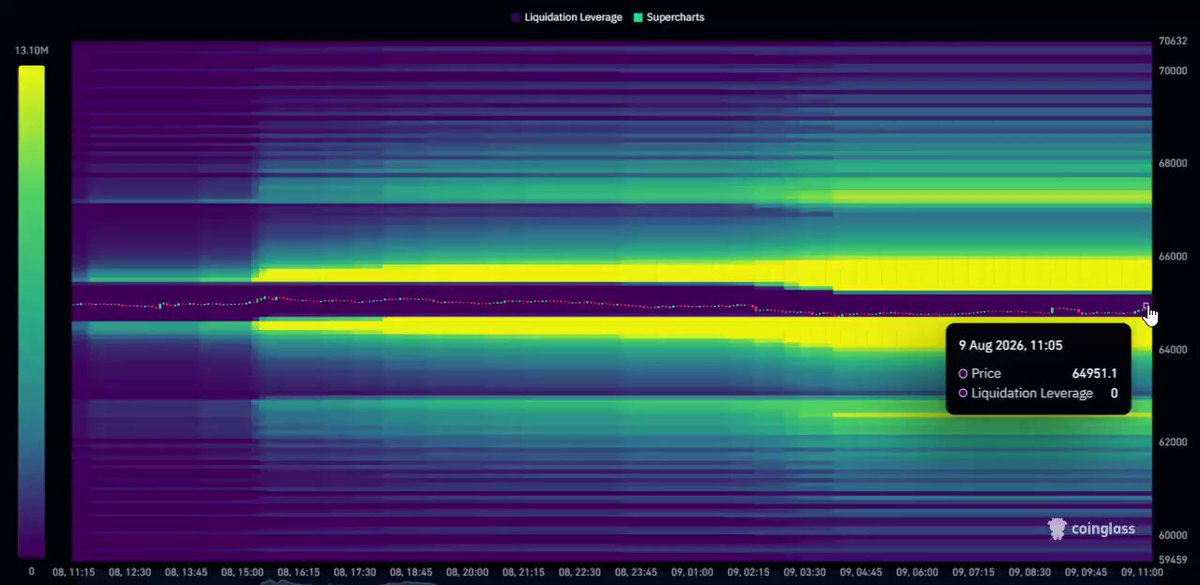Click the 70000 price axis label
The height and width of the screenshot is (585, 1200).
click(1173, 71)
